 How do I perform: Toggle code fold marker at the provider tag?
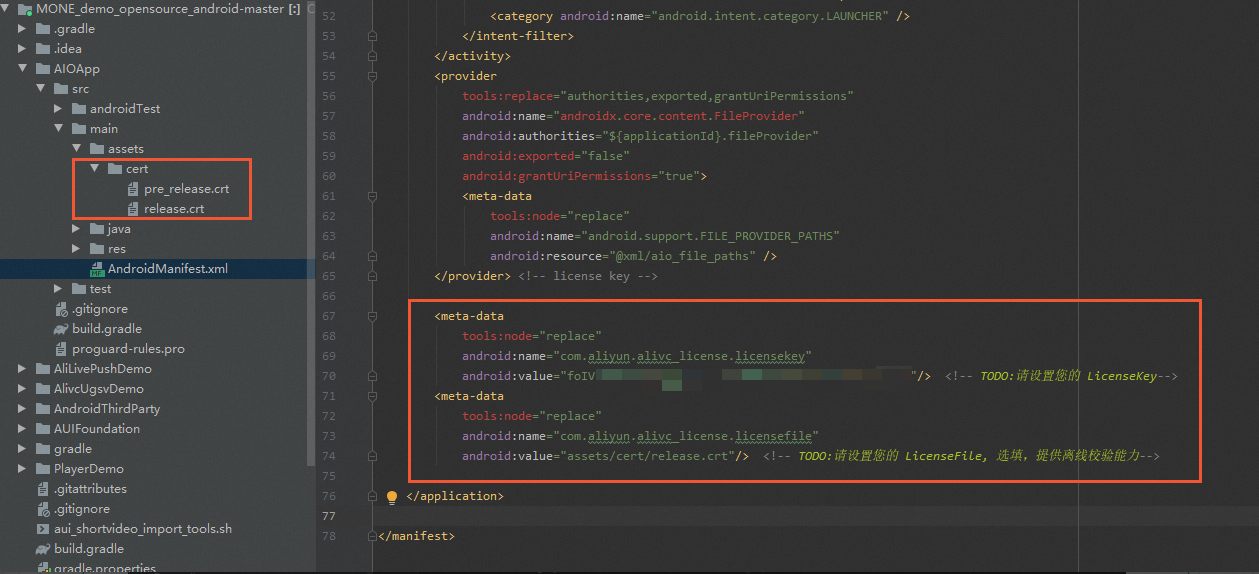[x=373, y=76]
